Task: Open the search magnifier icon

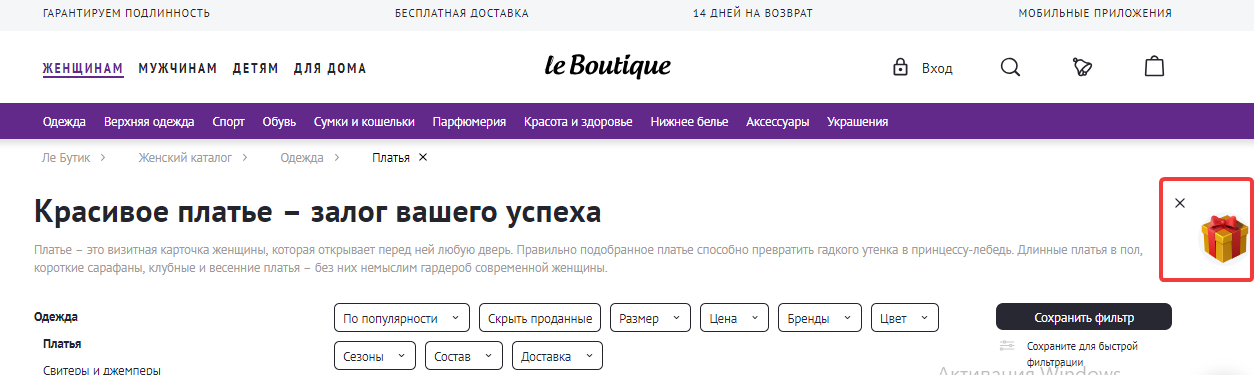Action: pyautogui.click(x=1010, y=67)
